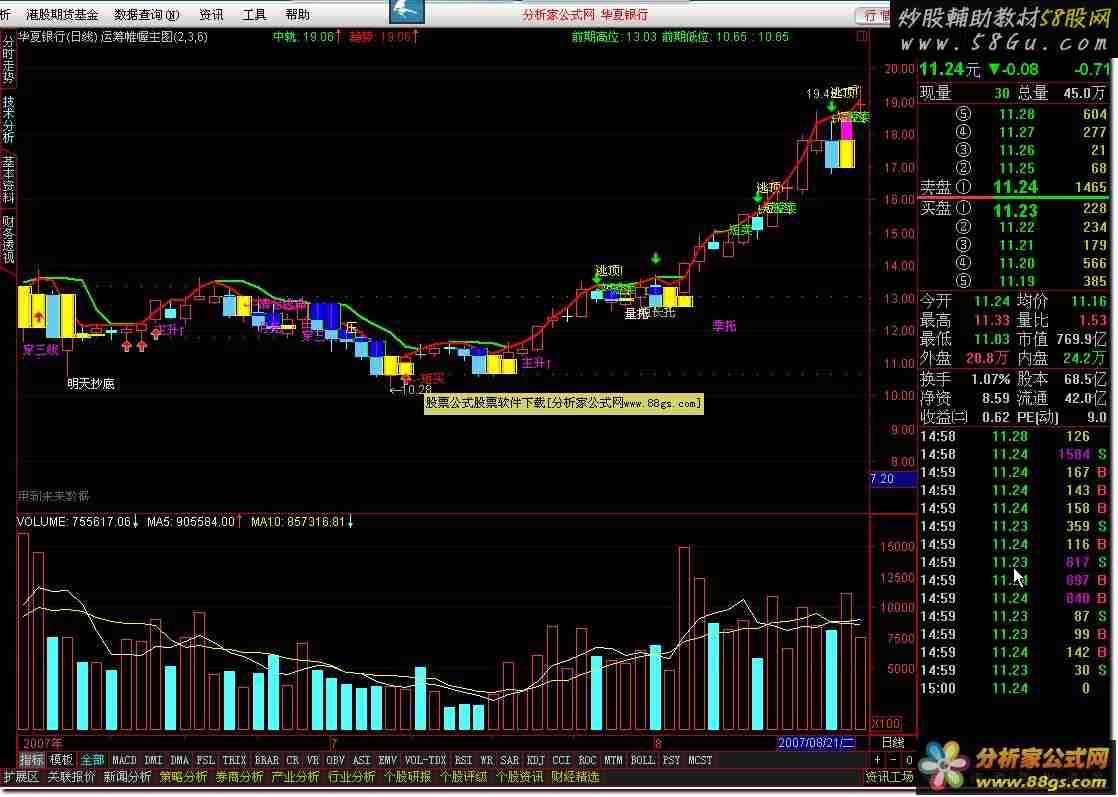Show the WR indicator
Screen dimensions: 1118x797
pos(486,761)
